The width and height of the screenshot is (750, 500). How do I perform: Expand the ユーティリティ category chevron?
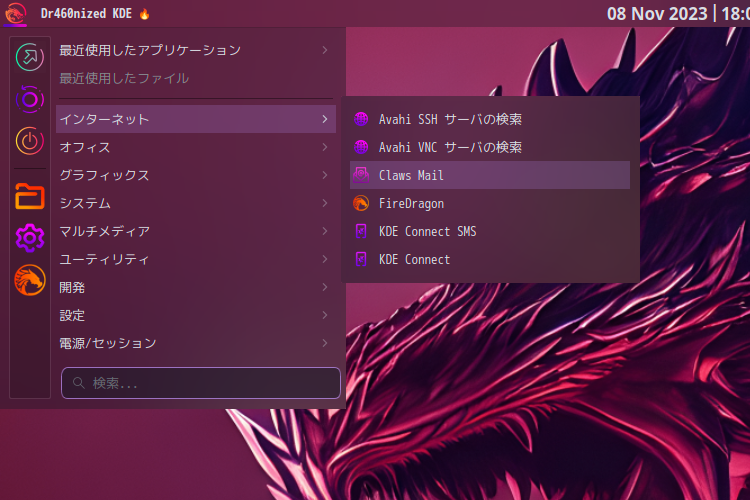click(x=325, y=259)
